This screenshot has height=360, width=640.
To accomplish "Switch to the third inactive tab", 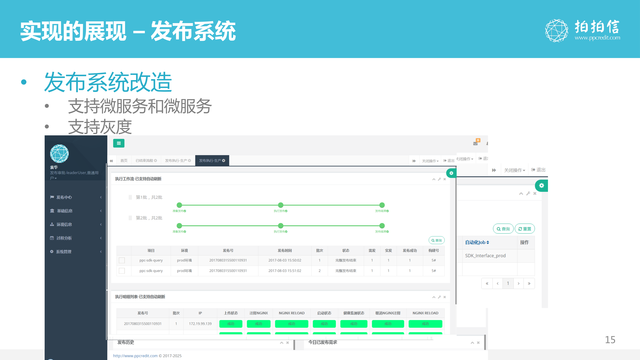I will click(x=178, y=160).
